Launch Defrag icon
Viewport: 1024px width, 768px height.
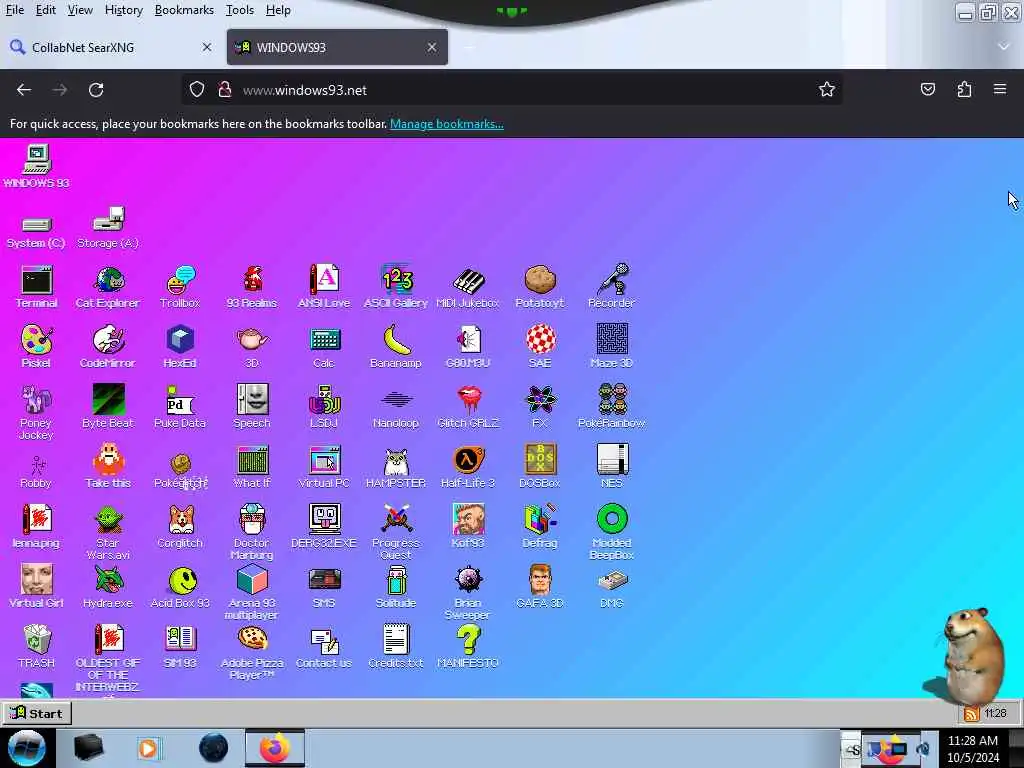click(540, 527)
